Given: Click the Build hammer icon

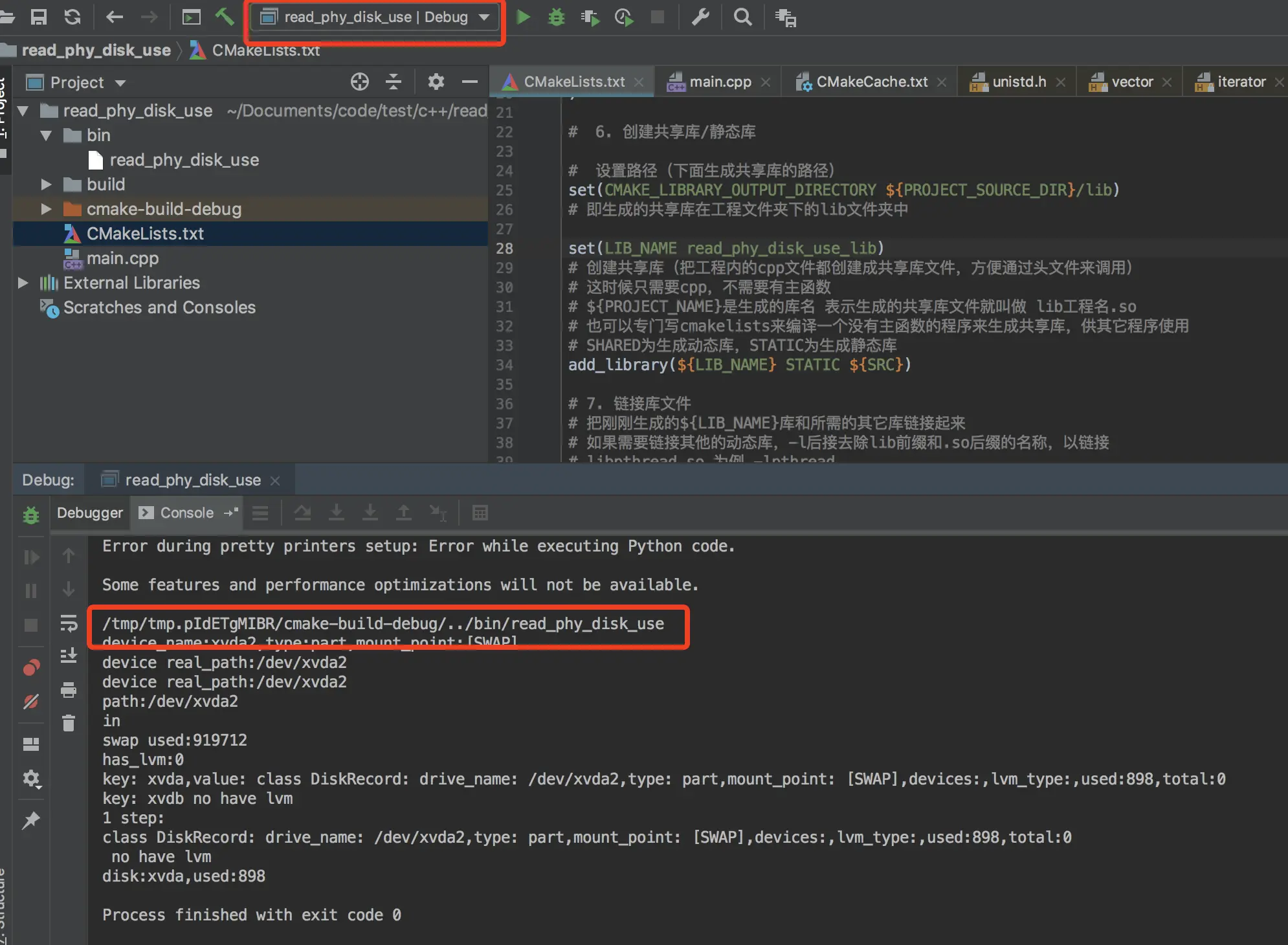Looking at the screenshot, I should pyautogui.click(x=225, y=17).
